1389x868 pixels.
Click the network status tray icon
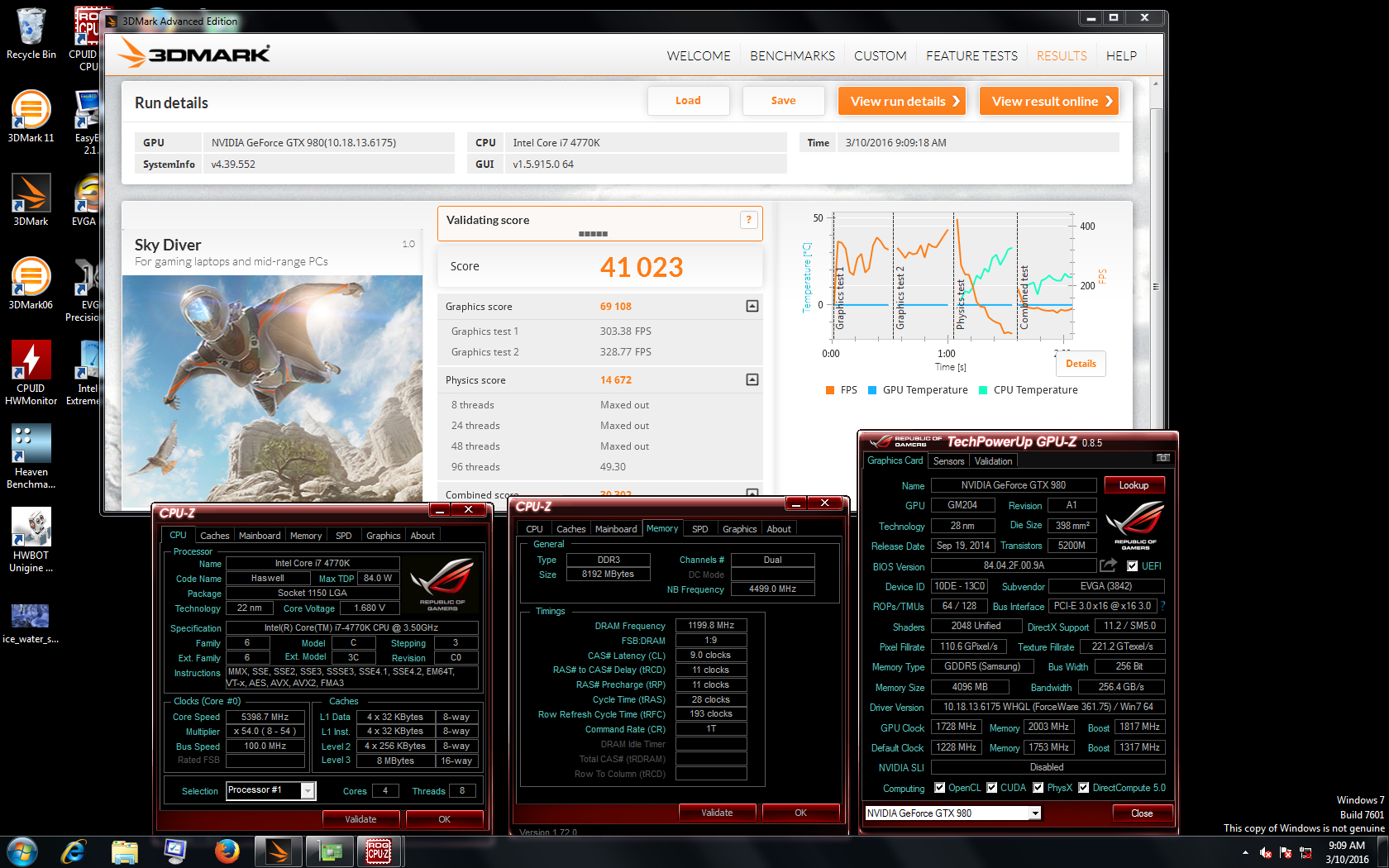pos(1306,852)
